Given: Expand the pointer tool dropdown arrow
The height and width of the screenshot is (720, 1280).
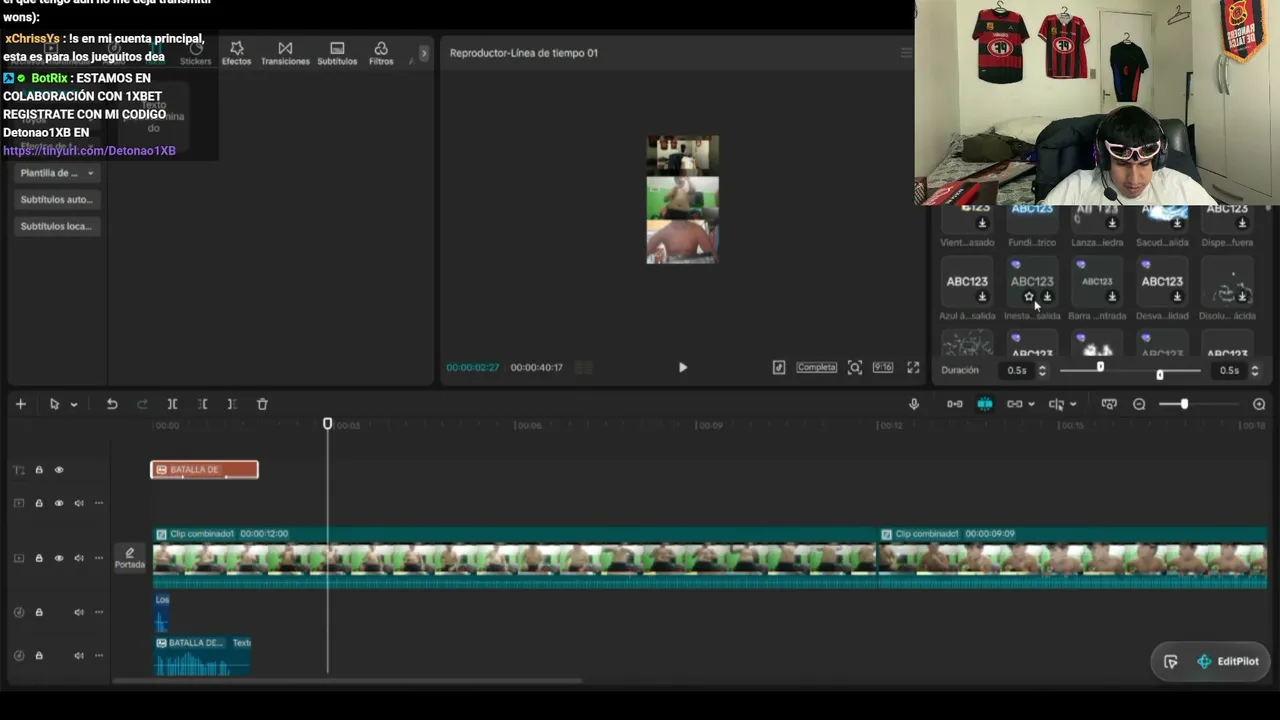Looking at the screenshot, I should (74, 404).
